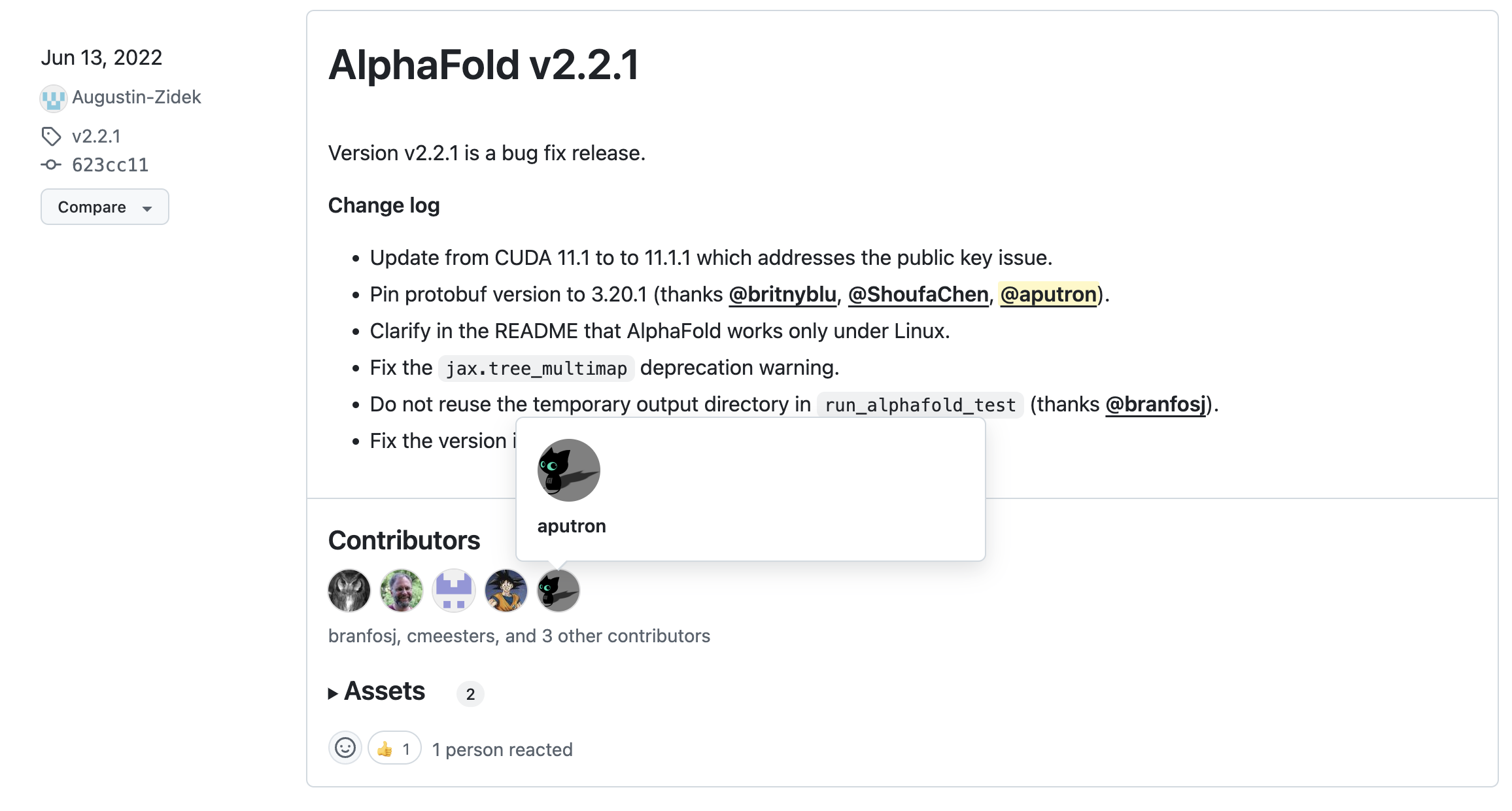
Task: Open the smiley add-reaction picker
Action: (x=345, y=748)
